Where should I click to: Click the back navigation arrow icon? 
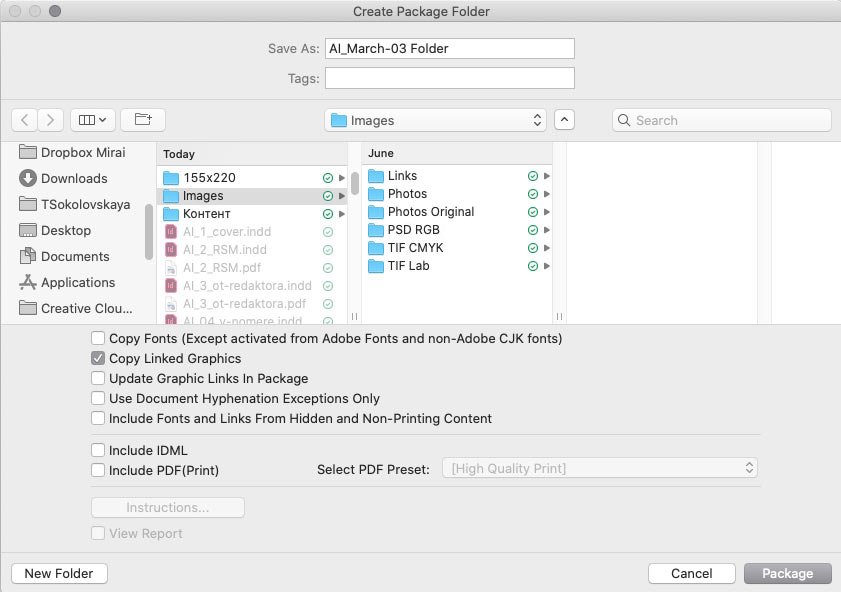[x=24, y=120]
